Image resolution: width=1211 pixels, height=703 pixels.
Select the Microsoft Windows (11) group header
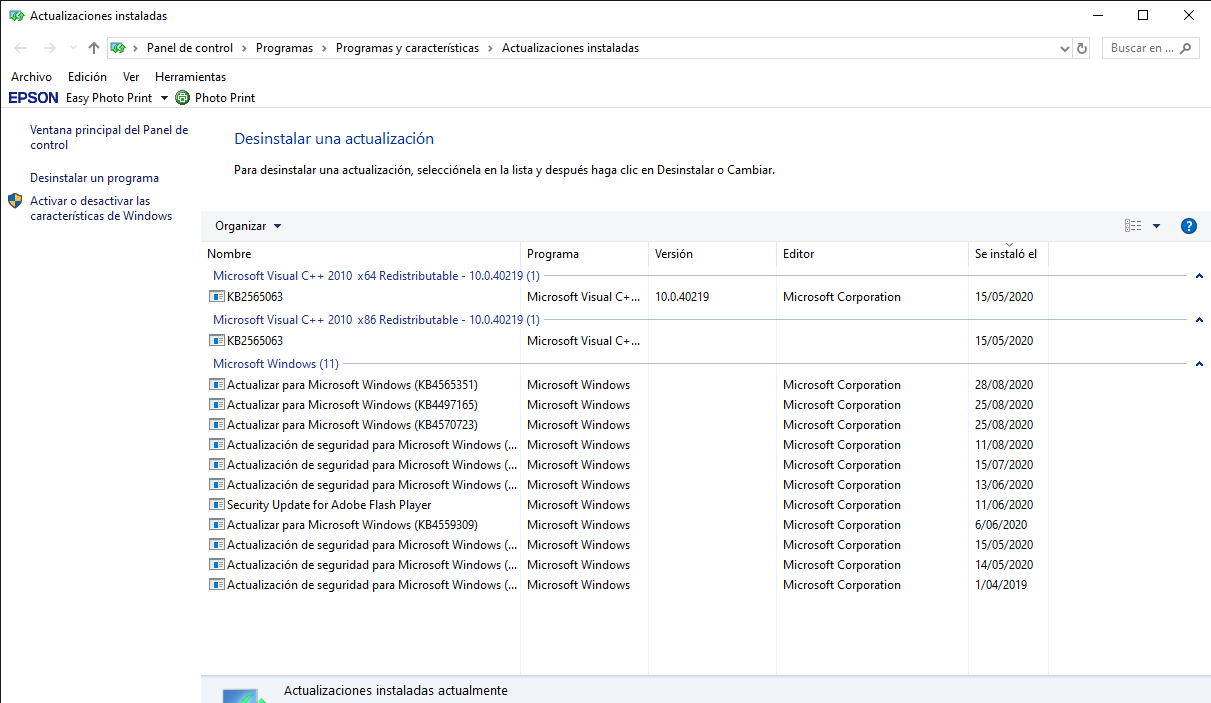[276, 364]
